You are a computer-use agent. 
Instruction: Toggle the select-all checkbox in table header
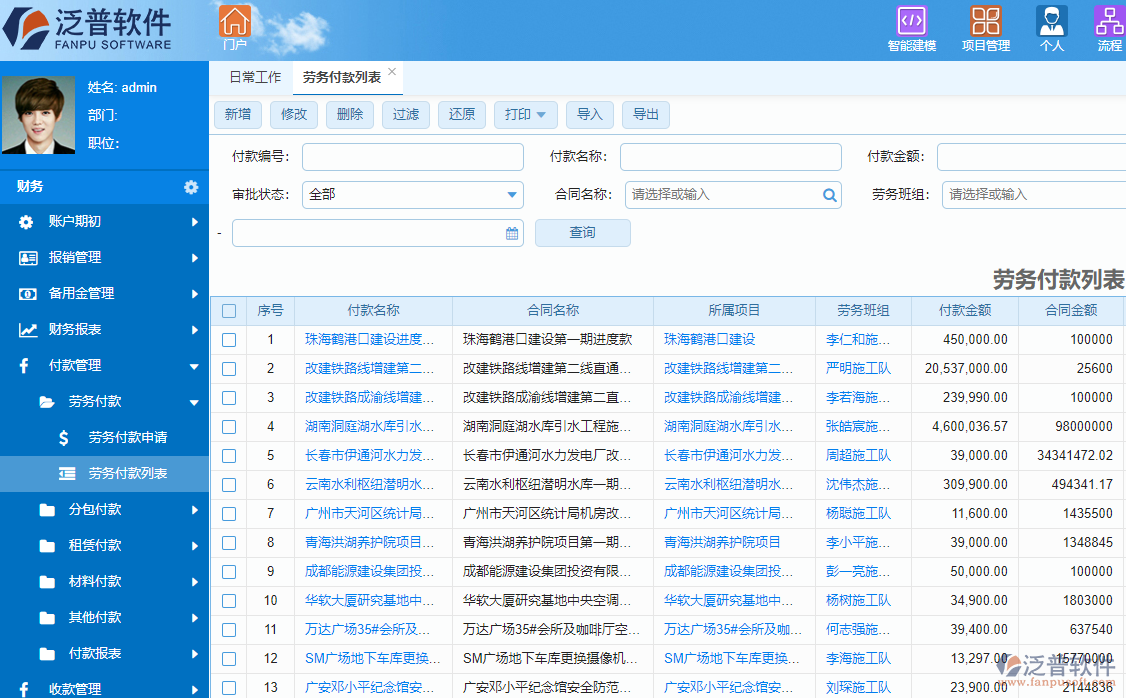pyautogui.click(x=229, y=310)
